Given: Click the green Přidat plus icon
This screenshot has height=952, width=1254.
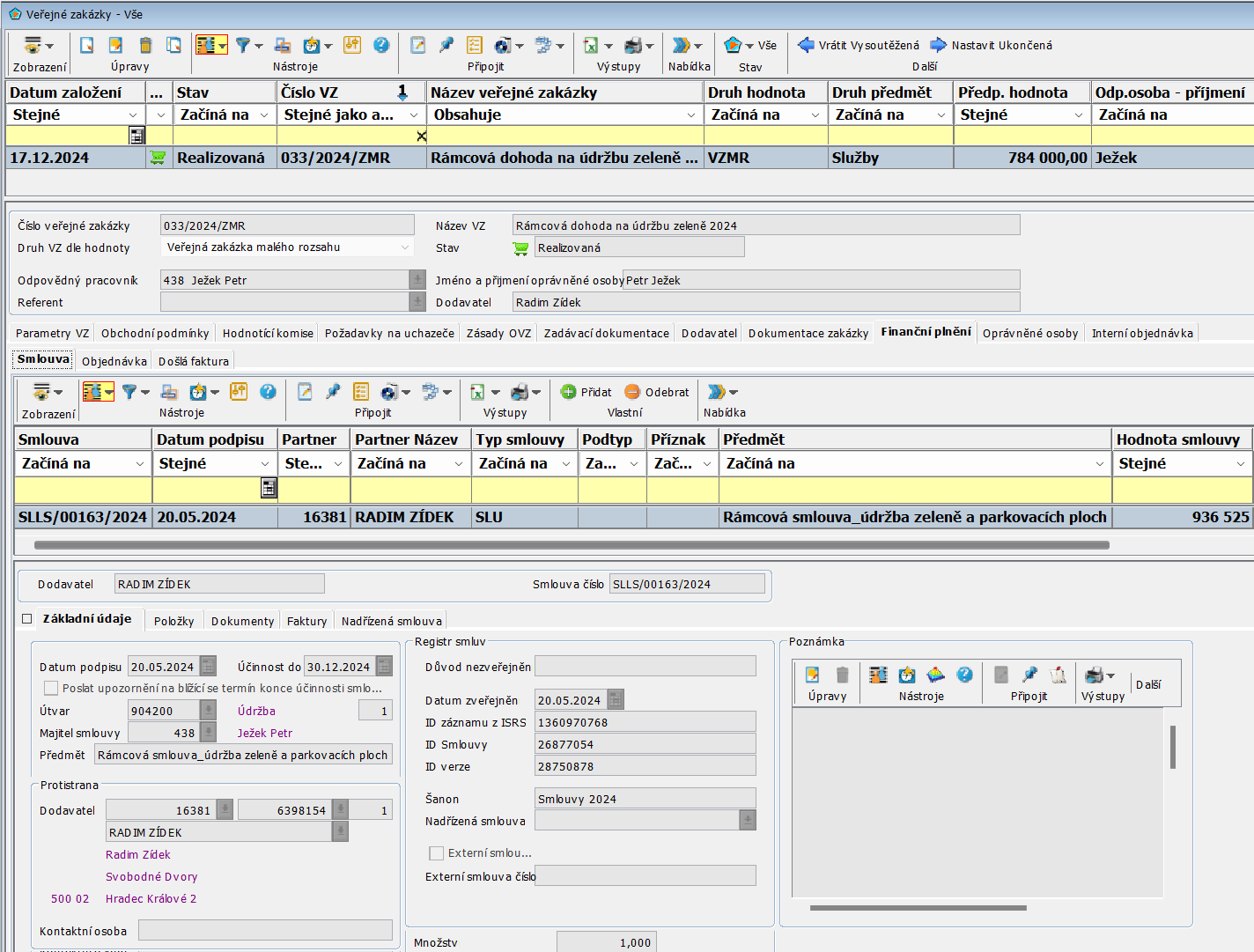Looking at the screenshot, I should [569, 392].
